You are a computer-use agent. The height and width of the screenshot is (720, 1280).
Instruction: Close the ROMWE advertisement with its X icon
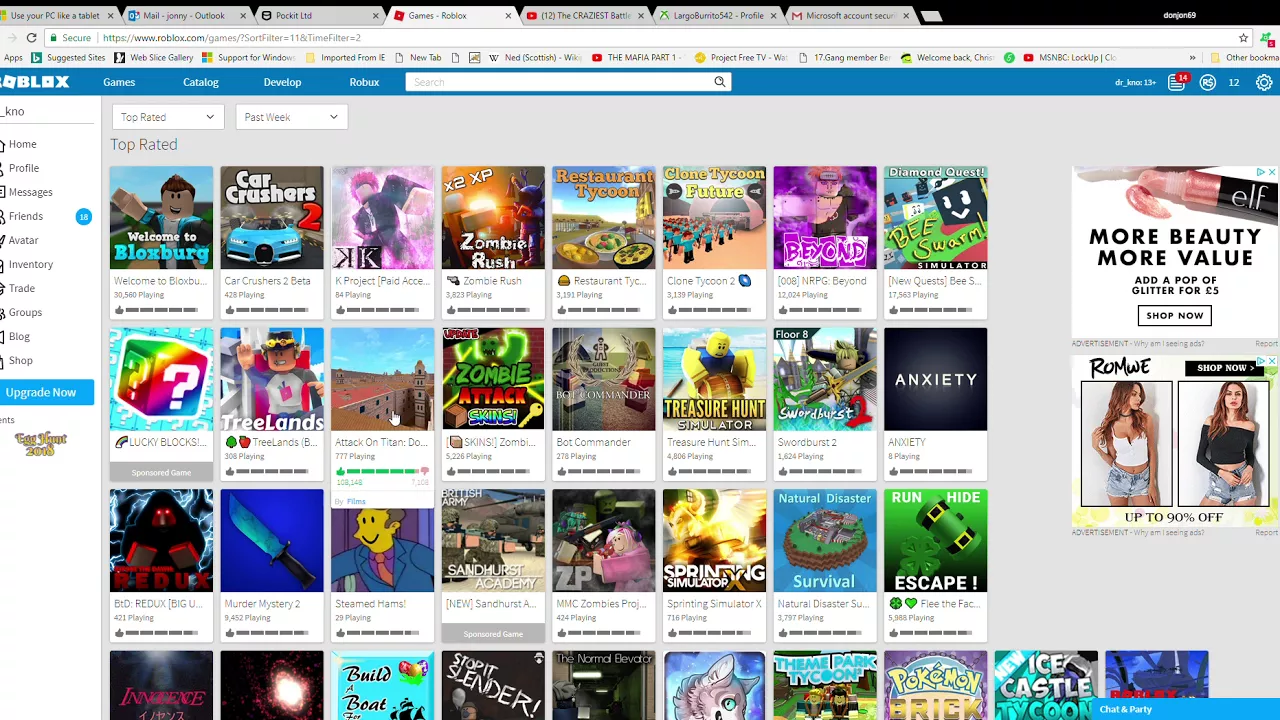1271,361
